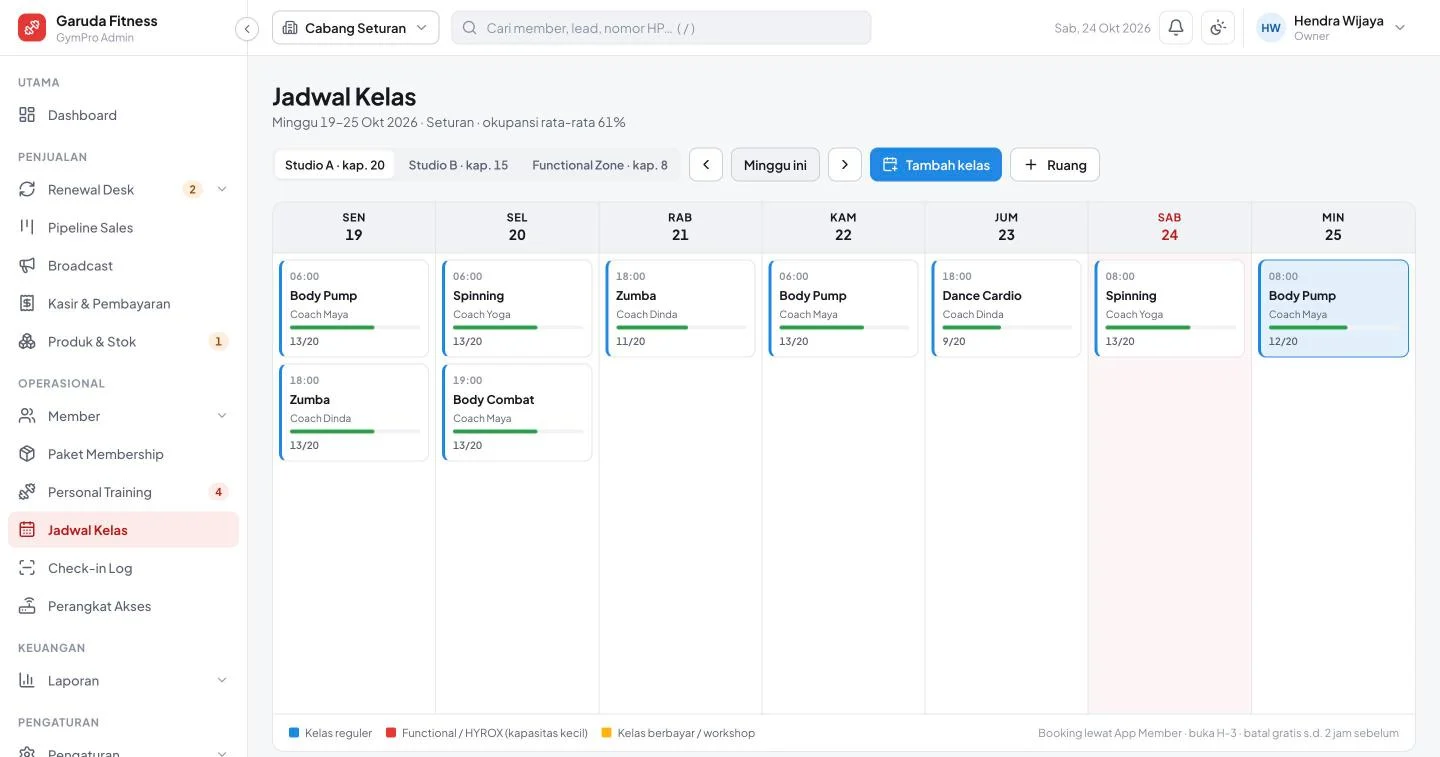Toggle dark mode with the theme icon

click(1218, 28)
